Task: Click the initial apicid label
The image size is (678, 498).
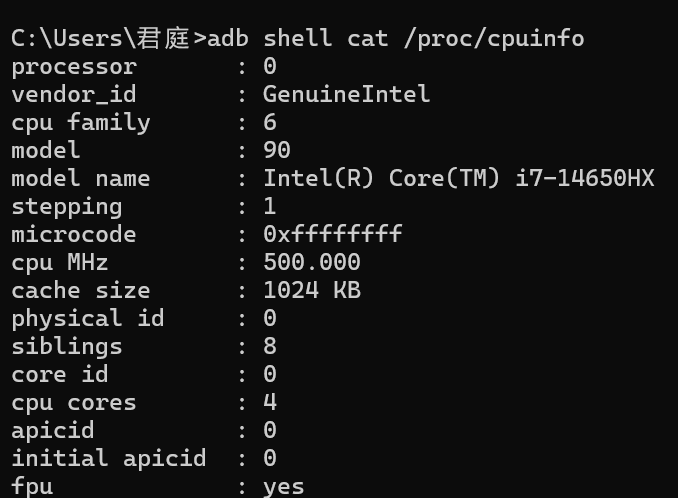Action: tap(108, 458)
